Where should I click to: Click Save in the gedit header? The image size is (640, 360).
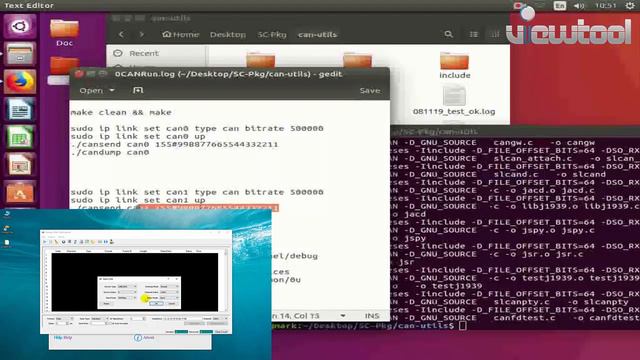click(x=370, y=91)
